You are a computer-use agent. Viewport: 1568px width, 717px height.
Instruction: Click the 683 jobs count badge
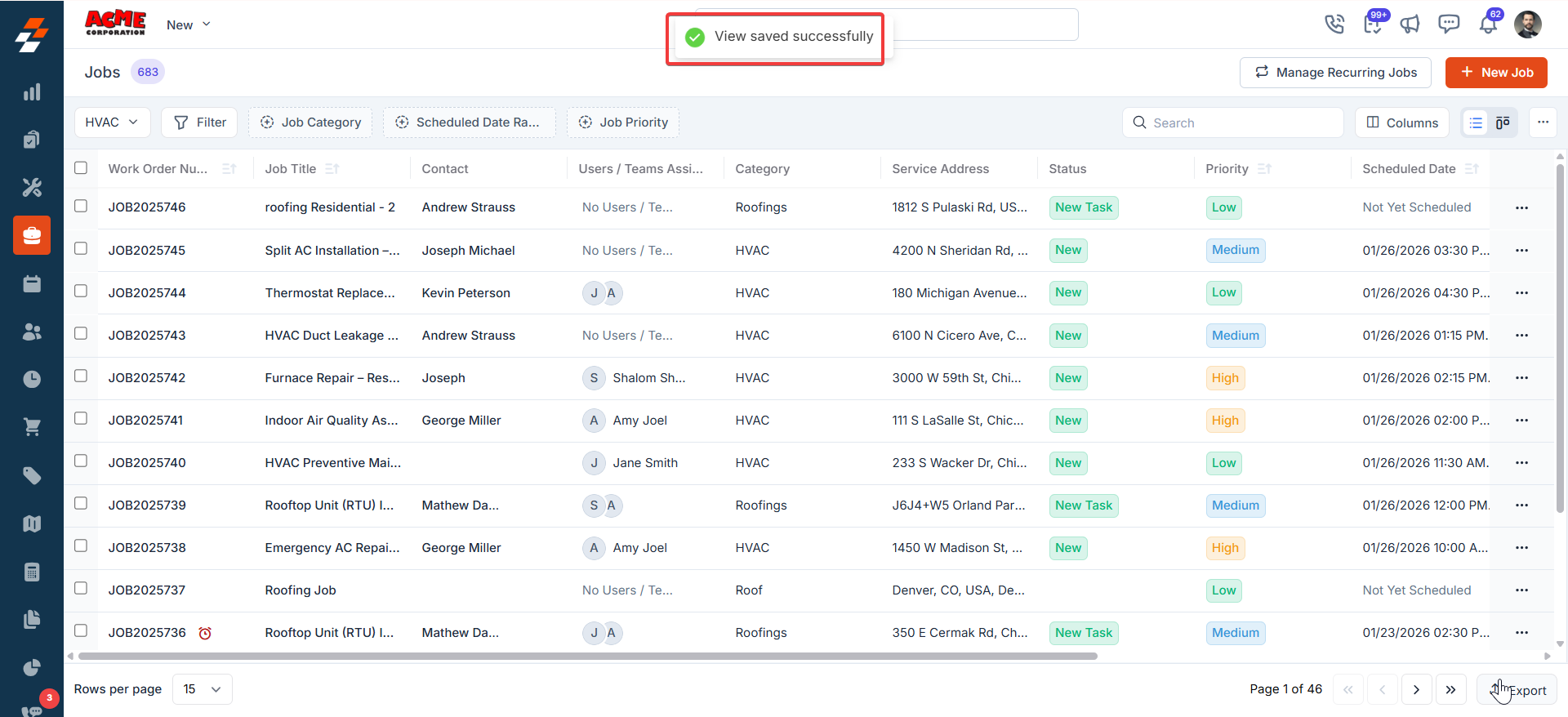(x=148, y=72)
